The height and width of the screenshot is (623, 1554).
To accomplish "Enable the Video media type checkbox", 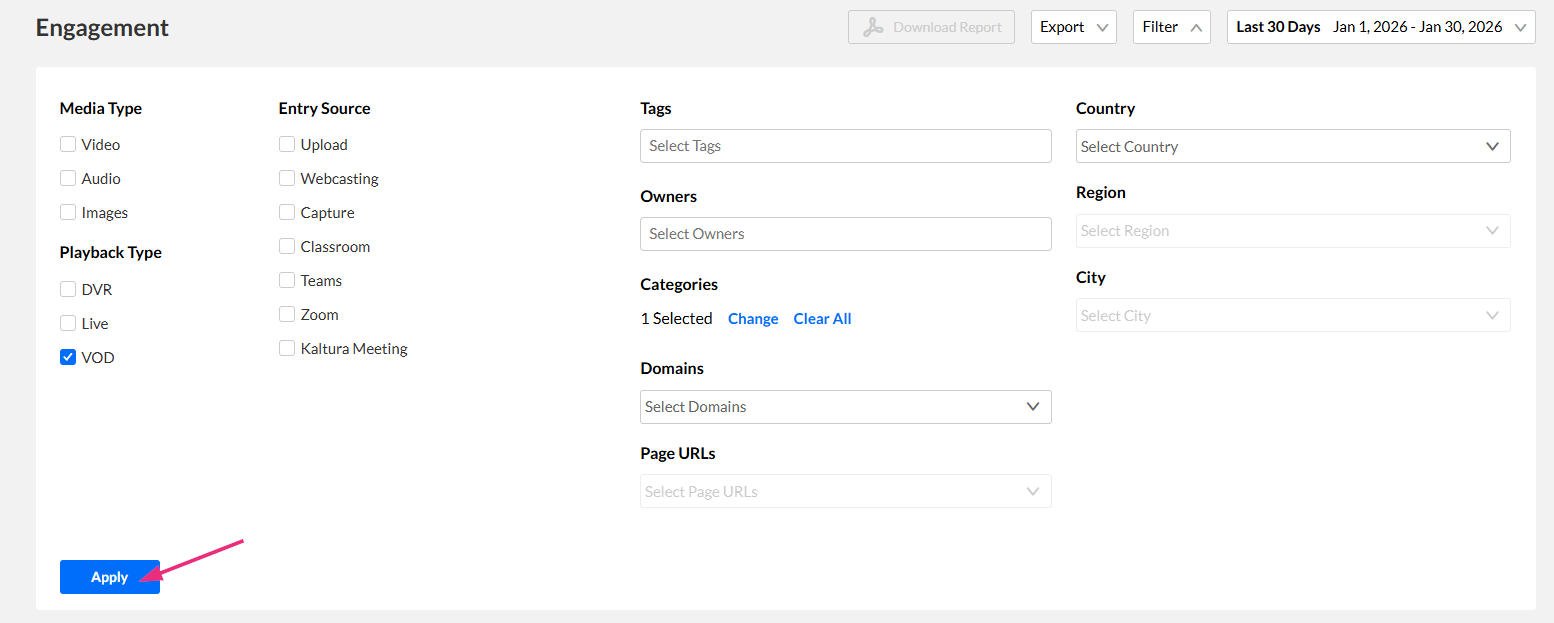I will point(68,145).
